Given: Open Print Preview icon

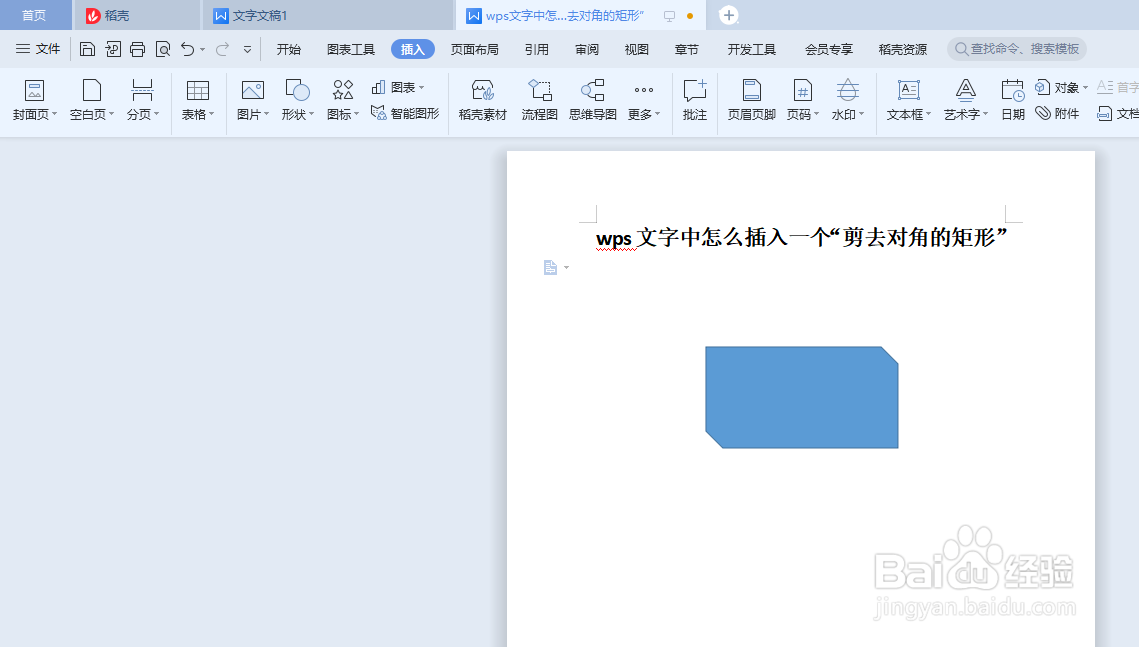Looking at the screenshot, I should coord(163,49).
